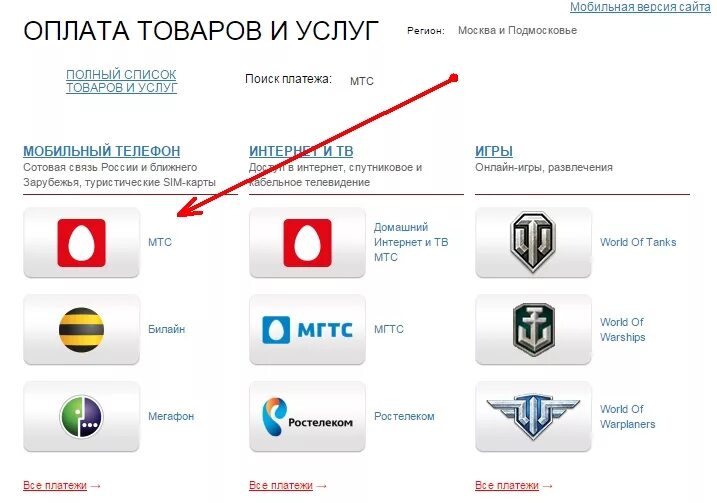Open the World Of Tanks emblem tile

533,242
